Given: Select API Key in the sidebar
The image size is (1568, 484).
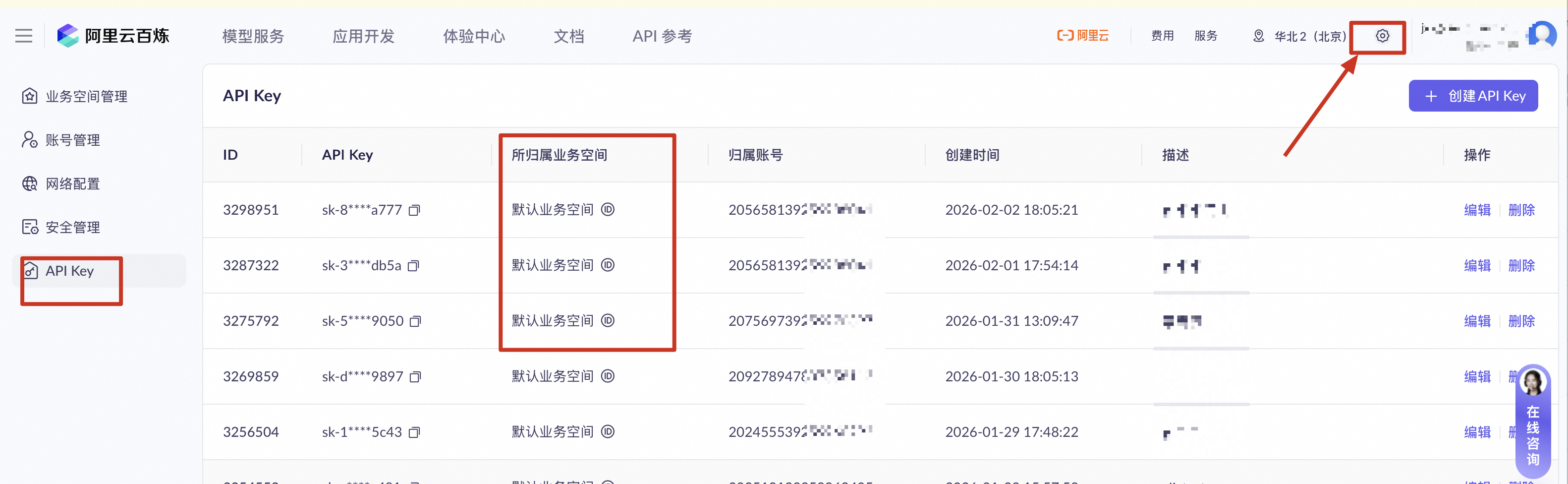Looking at the screenshot, I should tap(99, 270).
